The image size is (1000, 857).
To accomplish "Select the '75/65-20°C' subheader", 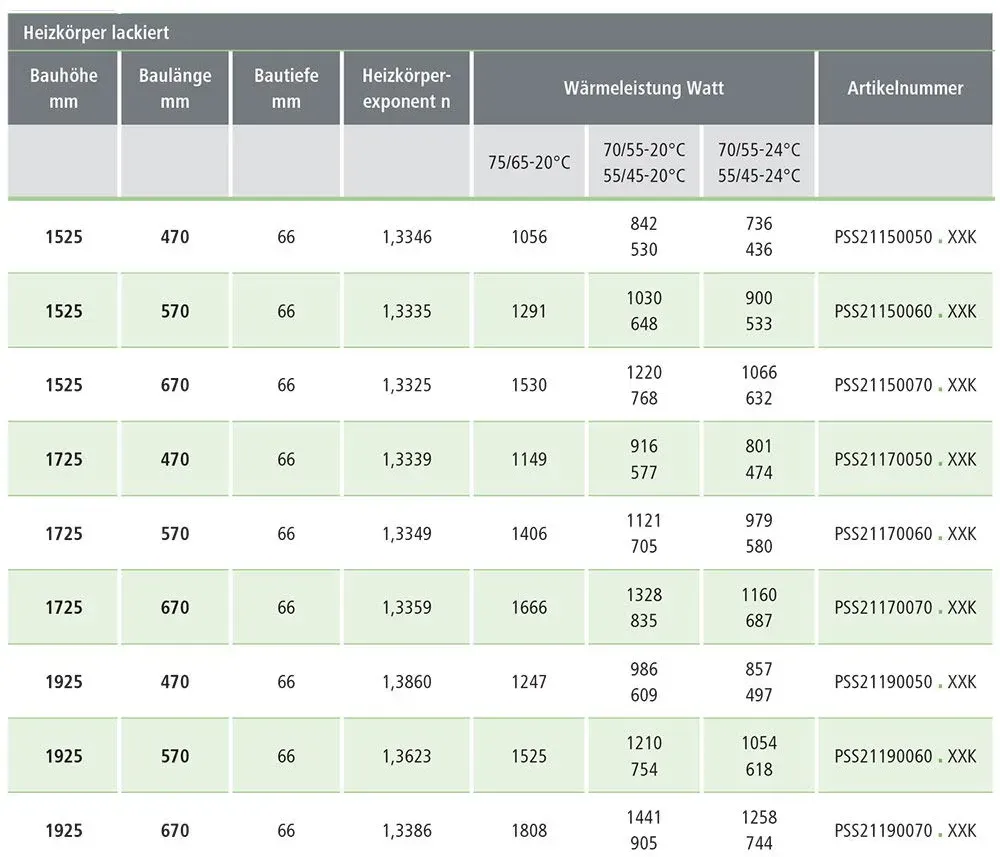I will [529, 163].
